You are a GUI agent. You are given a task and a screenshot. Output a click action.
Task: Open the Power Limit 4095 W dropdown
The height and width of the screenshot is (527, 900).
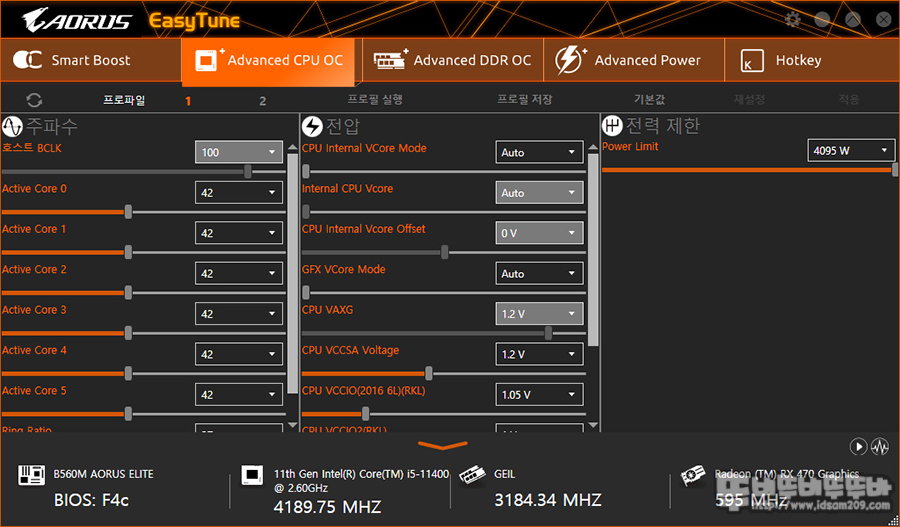click(x=851, y=150)
